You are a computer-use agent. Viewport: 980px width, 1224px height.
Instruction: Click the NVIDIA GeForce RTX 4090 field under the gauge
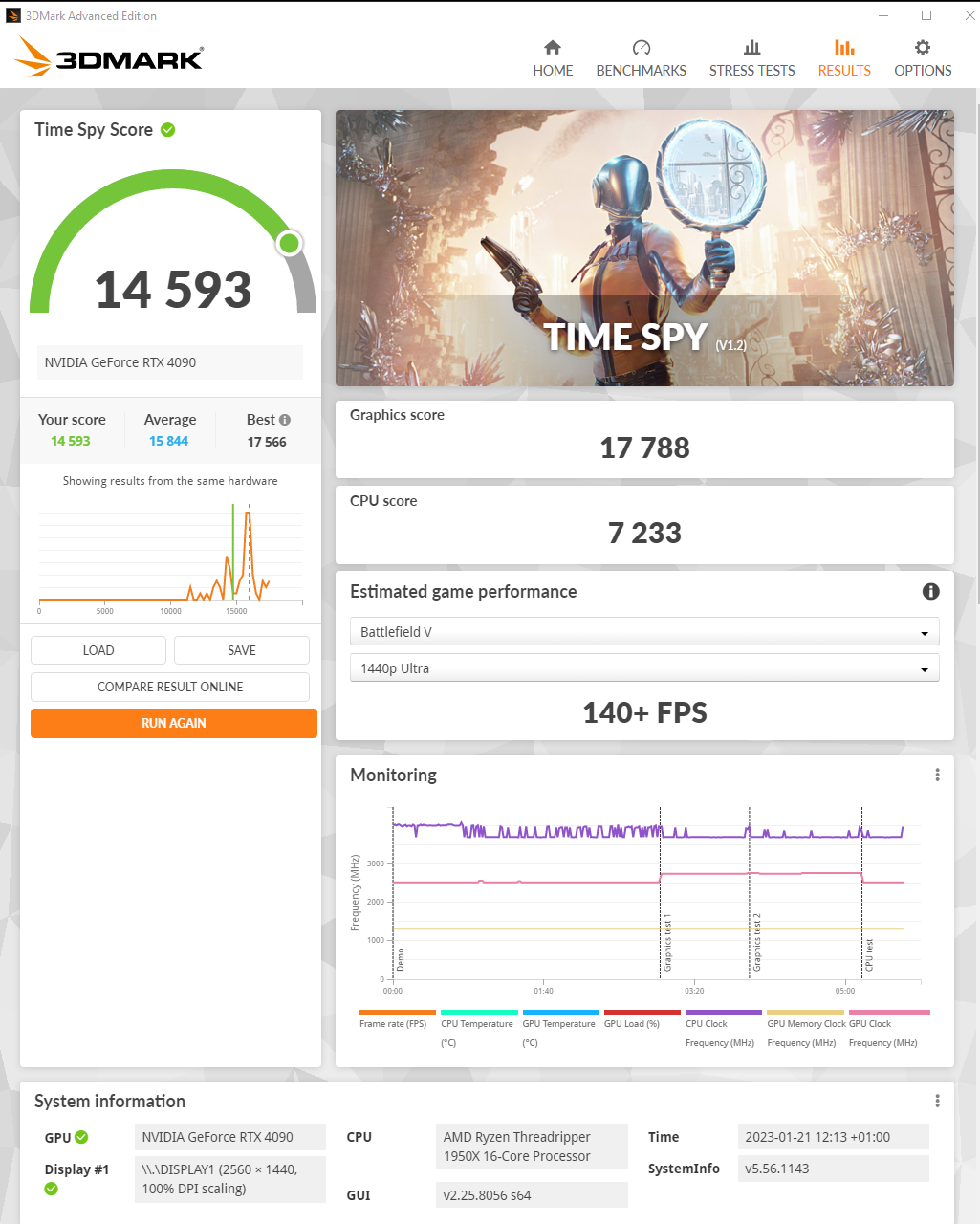tap(170, 362)
